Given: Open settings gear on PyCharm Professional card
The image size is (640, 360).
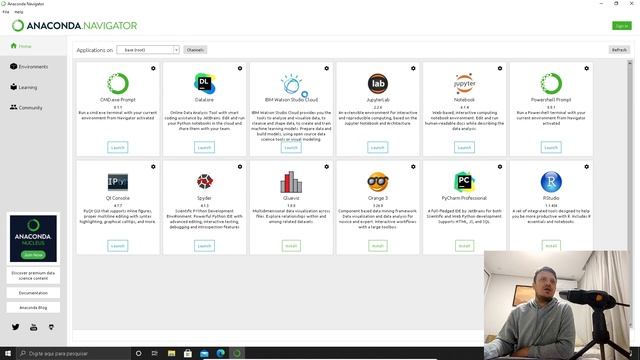Looking at the screenshot, I should [x=500, y=167].
